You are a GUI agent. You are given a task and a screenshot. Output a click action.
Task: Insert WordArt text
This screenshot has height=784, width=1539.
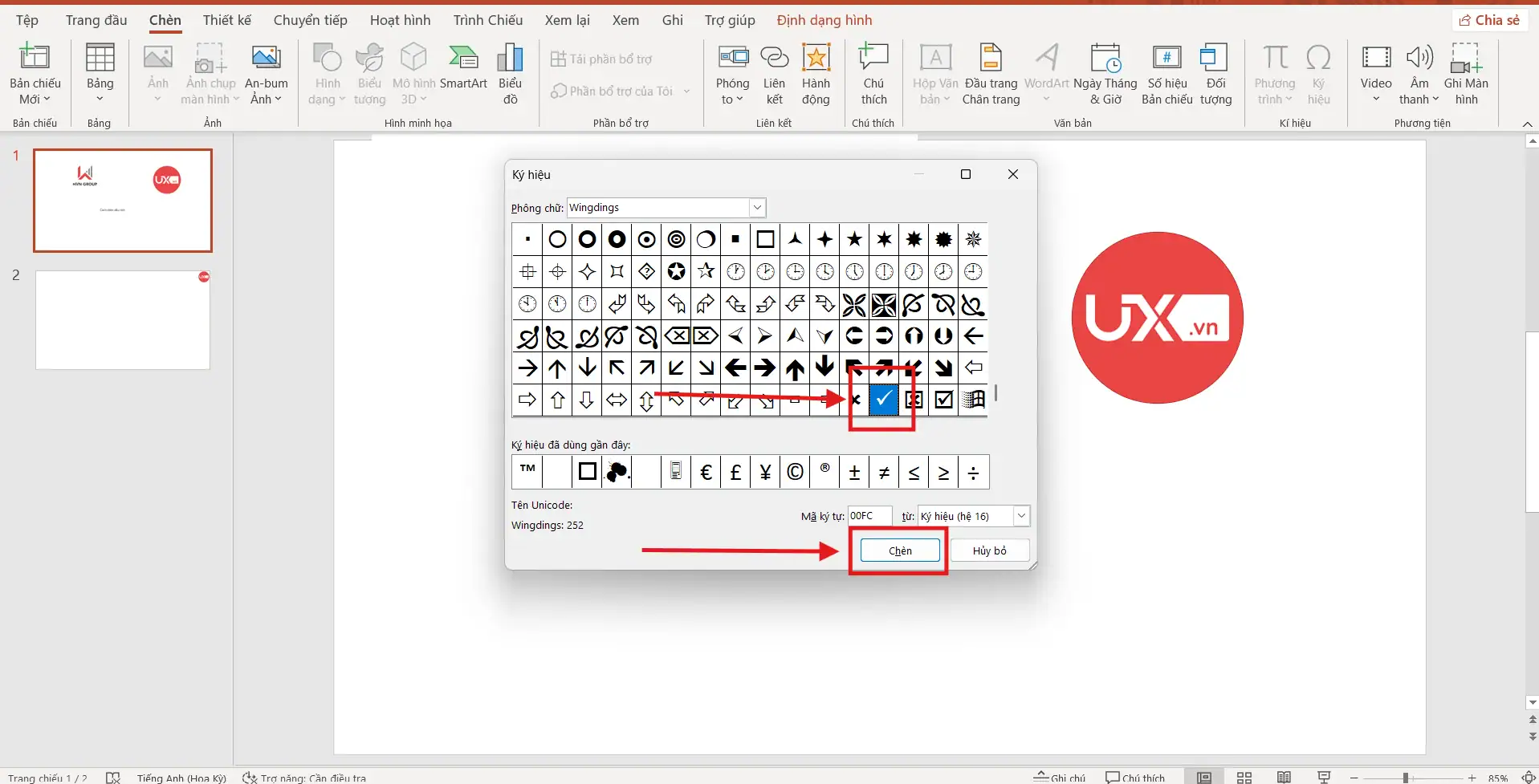[1046, 73]
